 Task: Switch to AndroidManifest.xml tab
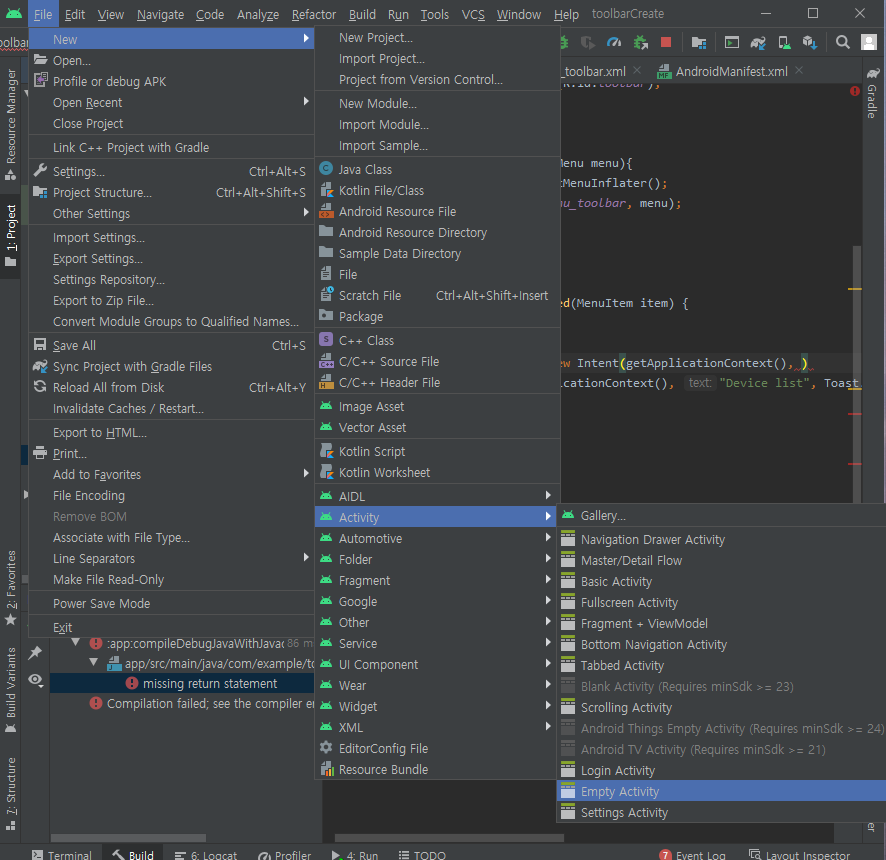tap(731, 72)
